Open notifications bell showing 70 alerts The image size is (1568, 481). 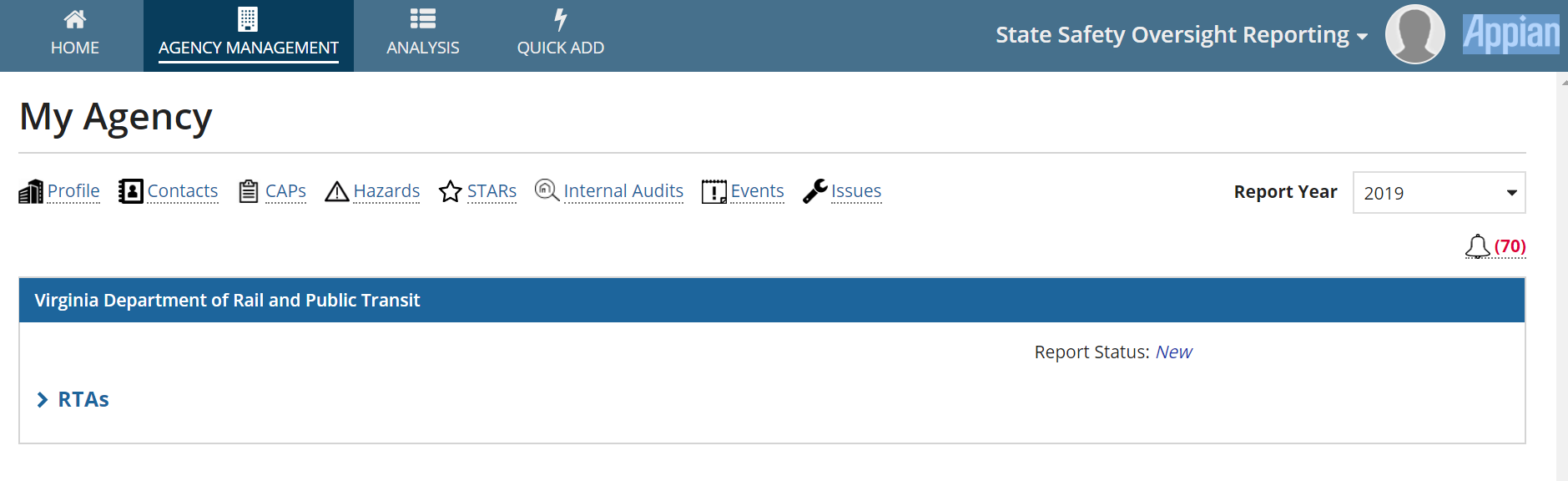coord(1495,246)
